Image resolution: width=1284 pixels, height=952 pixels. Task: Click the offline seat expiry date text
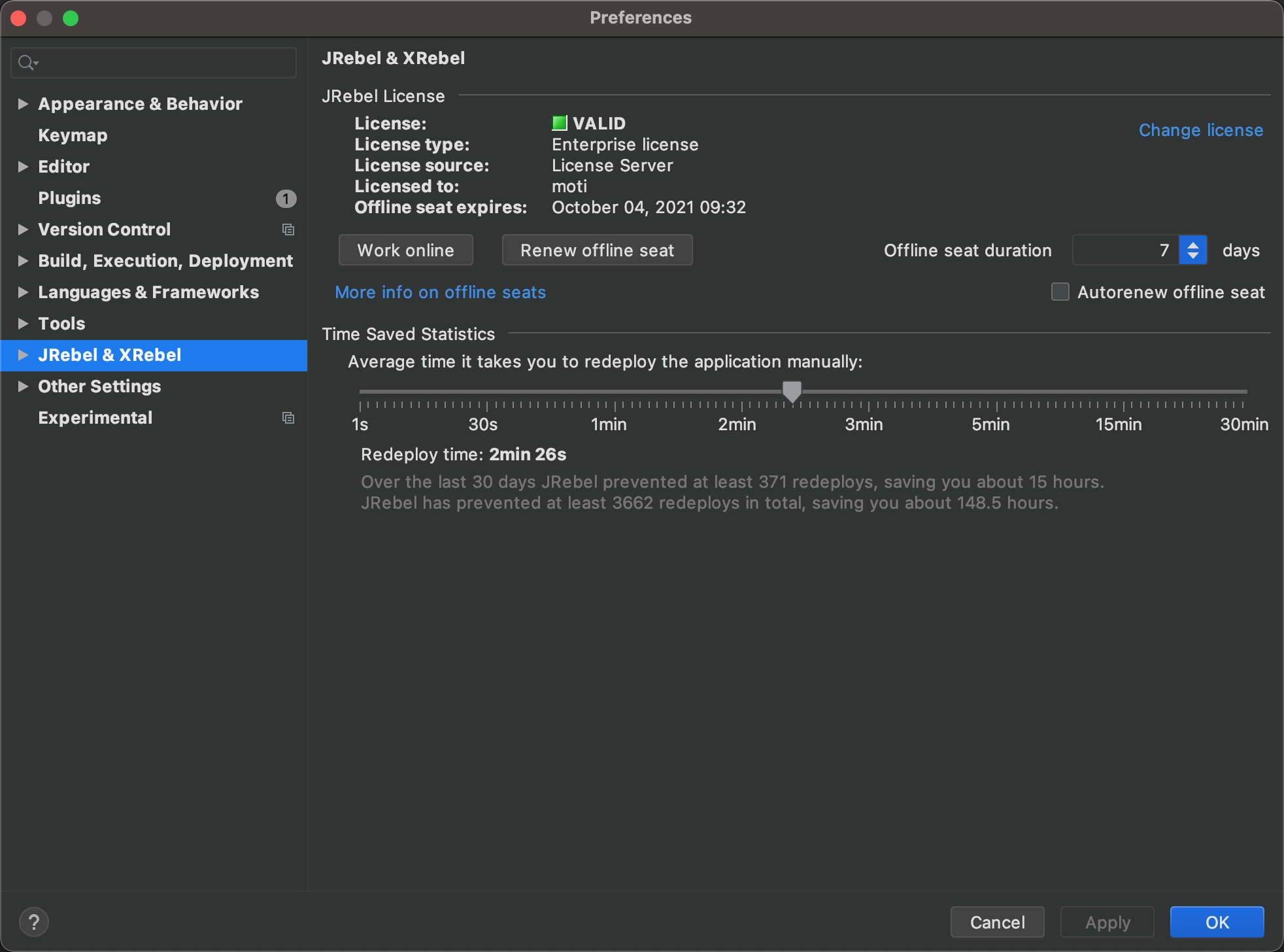click(649, 207)
